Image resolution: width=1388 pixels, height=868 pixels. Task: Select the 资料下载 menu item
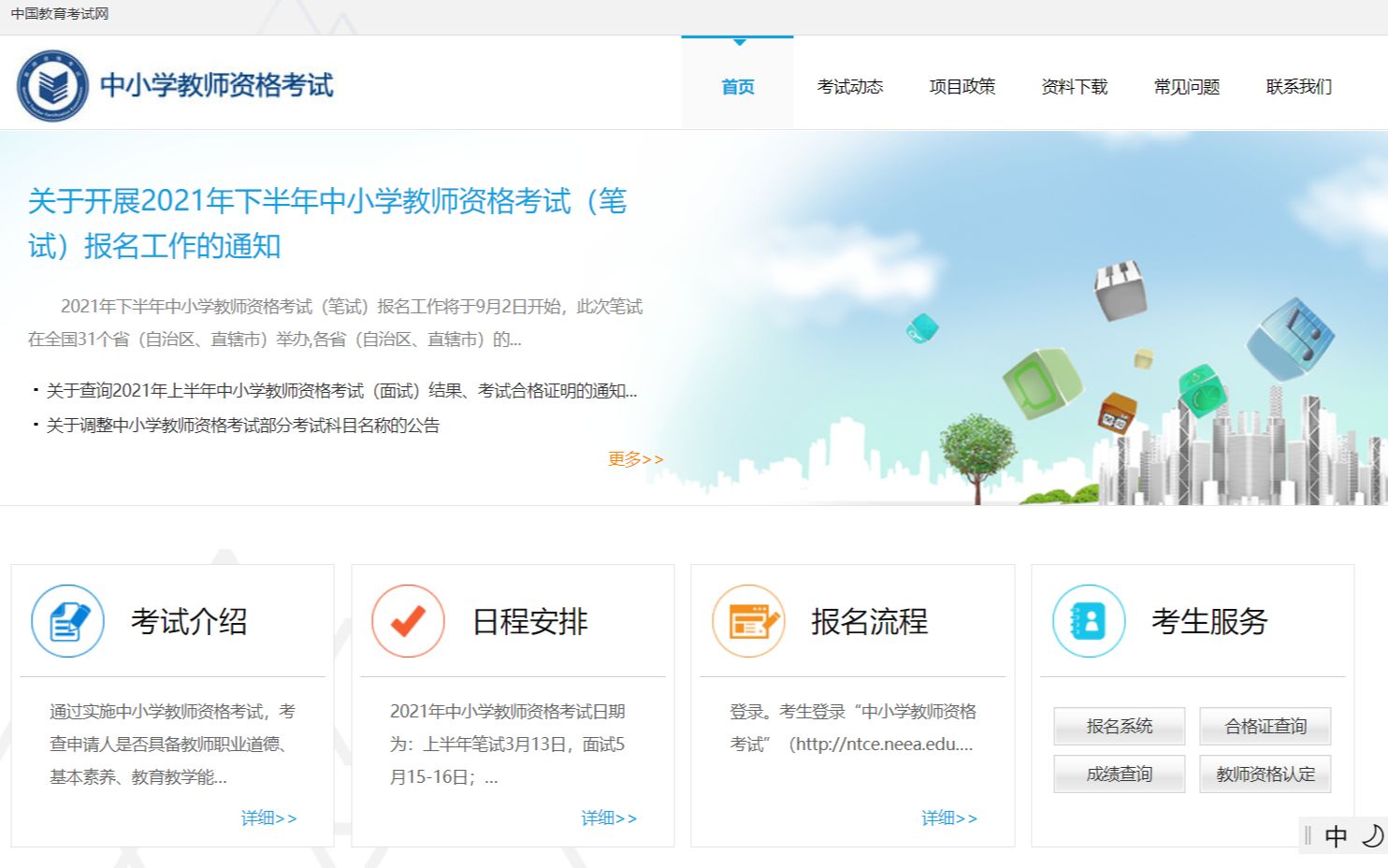coord(1074,87)
